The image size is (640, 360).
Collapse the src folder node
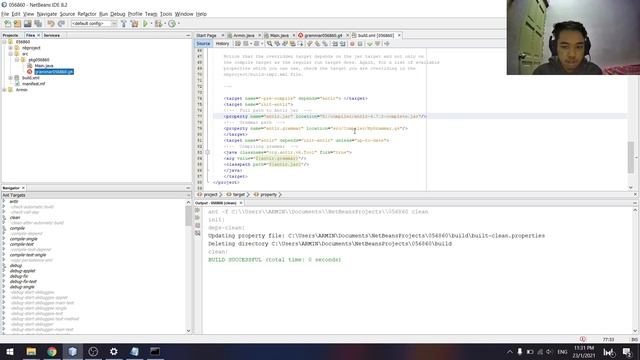pyautogui.click(x=11, y=54)
